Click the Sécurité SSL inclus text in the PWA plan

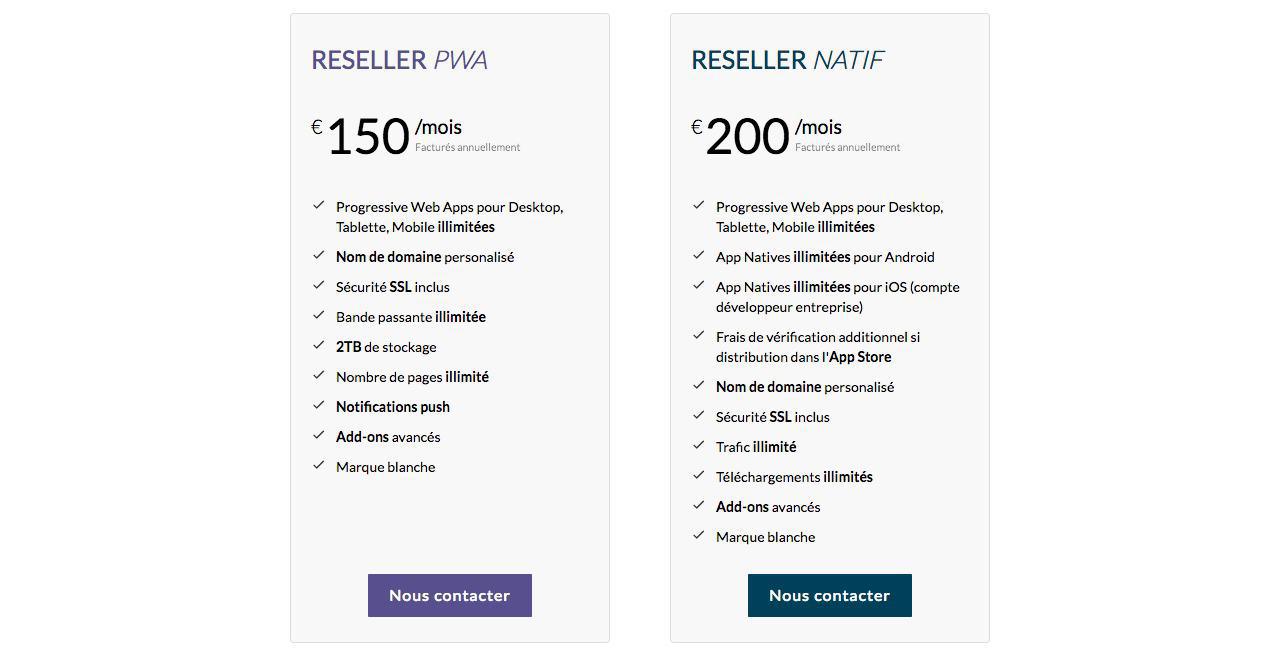393,287
